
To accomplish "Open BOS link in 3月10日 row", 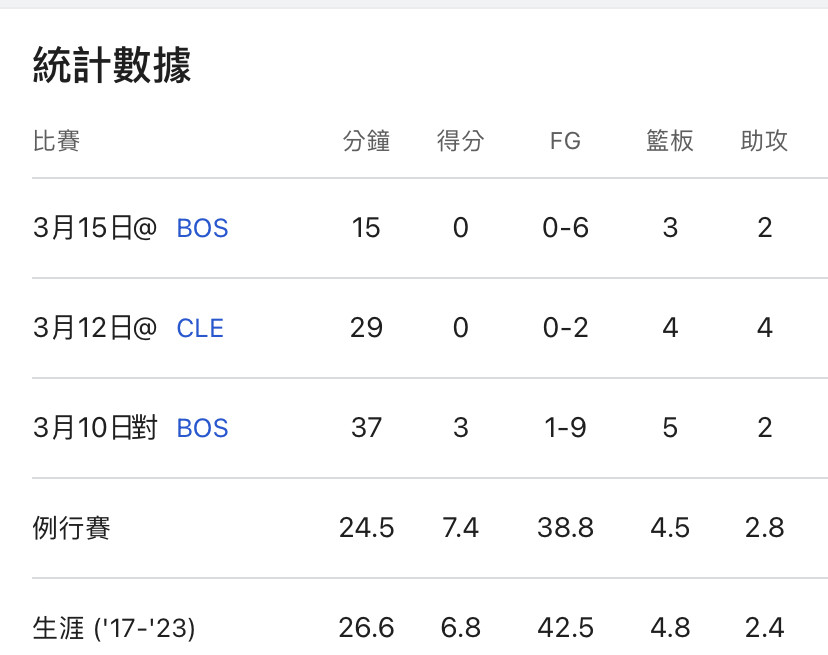I will point(202,428).
